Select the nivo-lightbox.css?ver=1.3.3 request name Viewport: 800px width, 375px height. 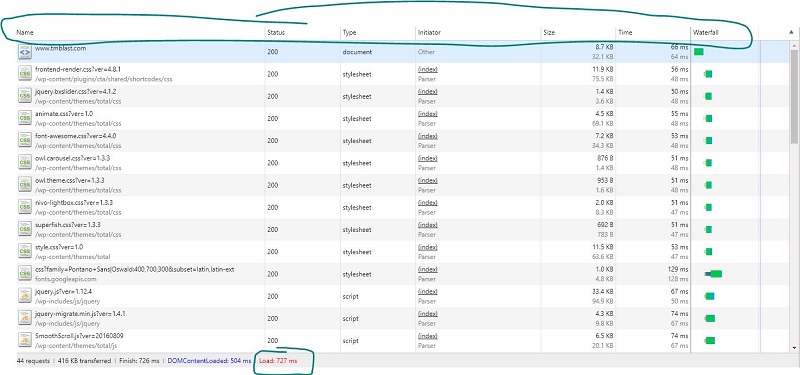(x=74, y=203)
